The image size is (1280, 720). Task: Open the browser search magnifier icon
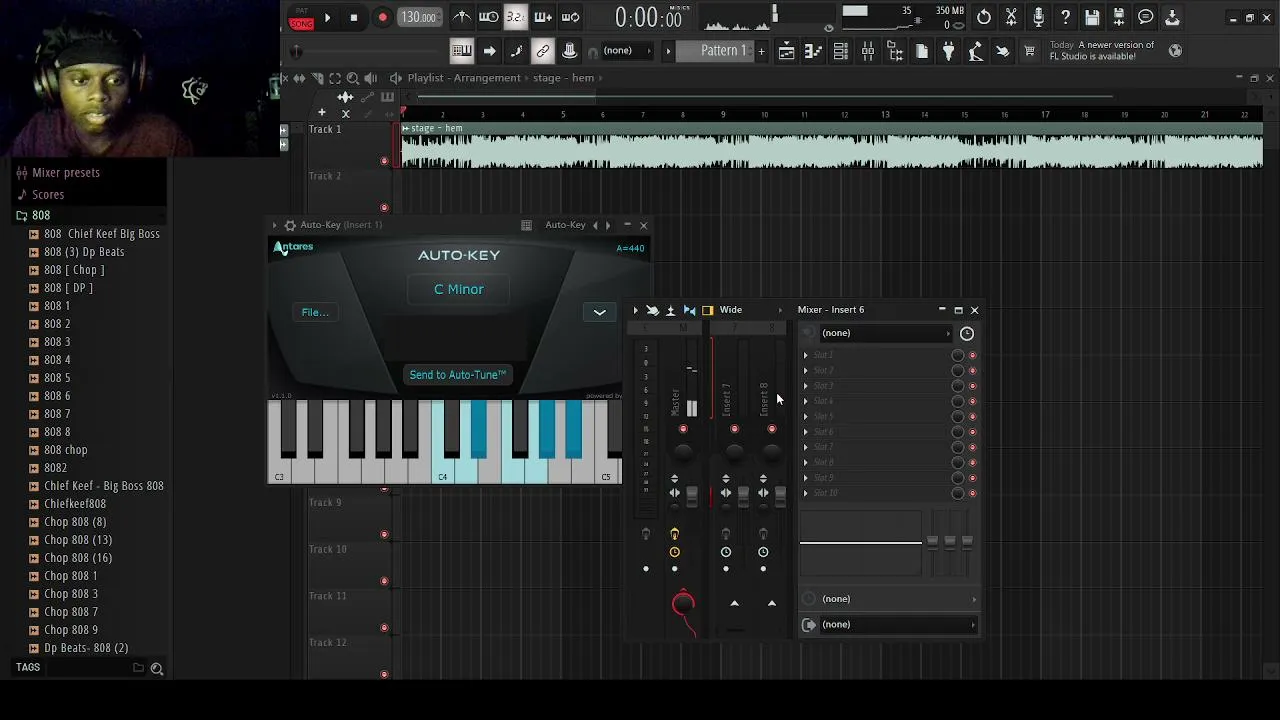coord(157,668)
